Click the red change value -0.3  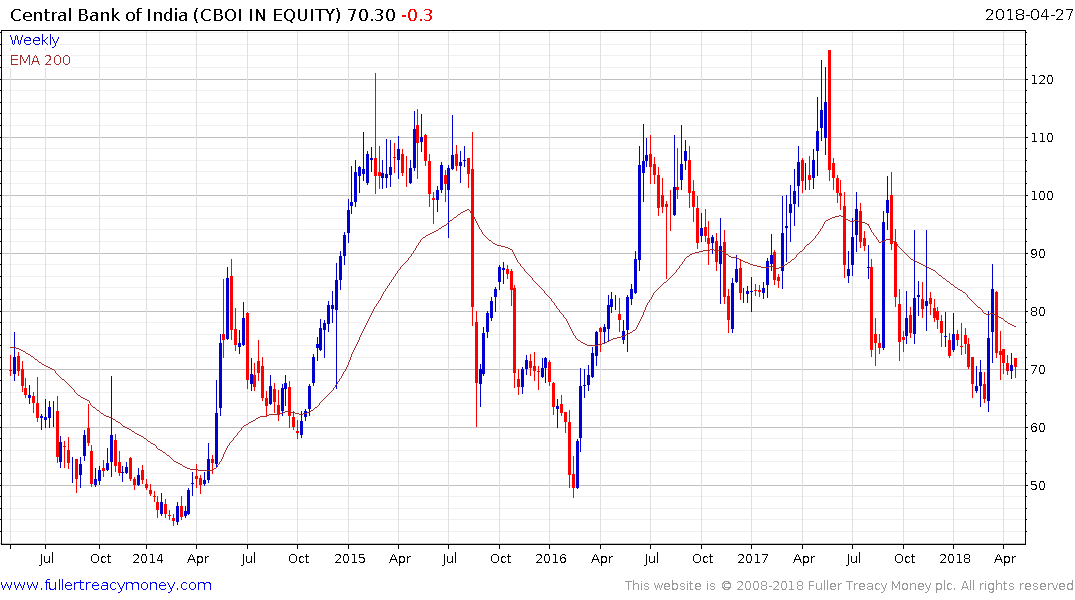(417, 15)
